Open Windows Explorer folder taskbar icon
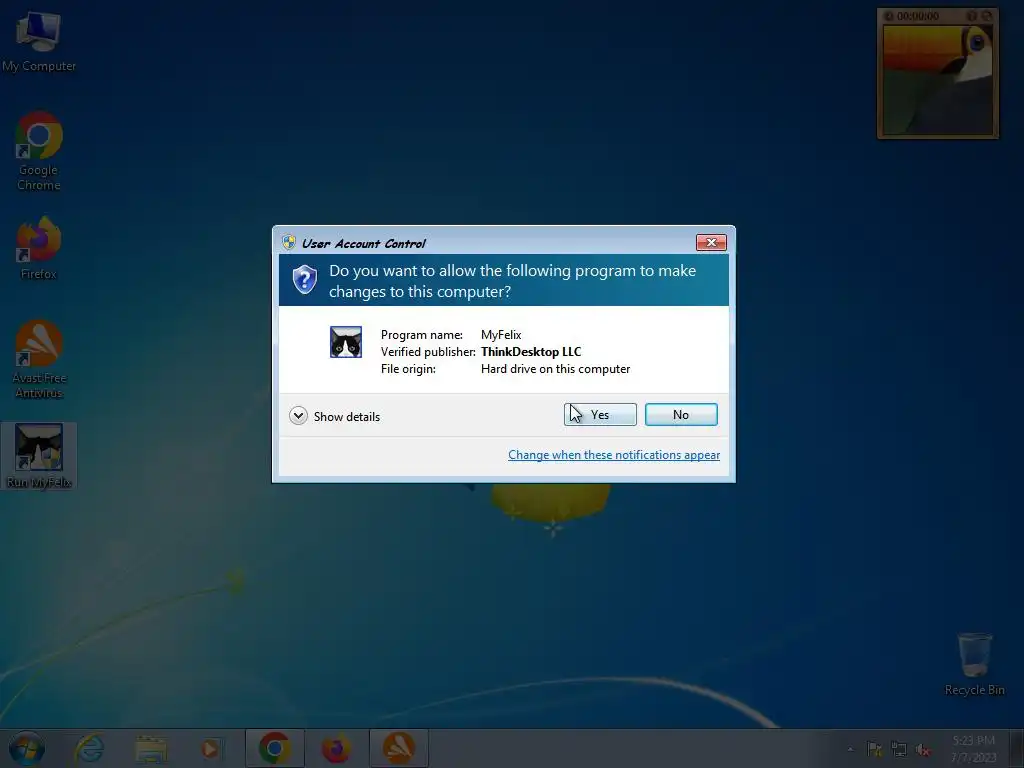This screenshot has height=768, width=1024. [x=151, y=748]
